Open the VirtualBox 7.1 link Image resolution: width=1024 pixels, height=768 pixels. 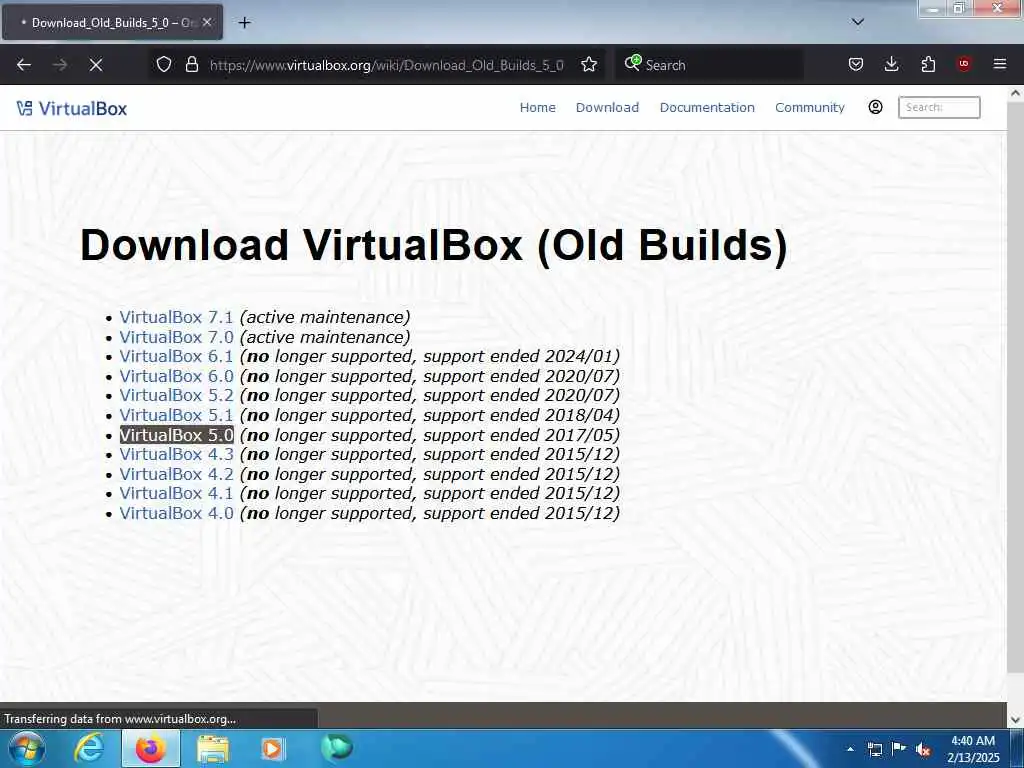pos(176,317)
